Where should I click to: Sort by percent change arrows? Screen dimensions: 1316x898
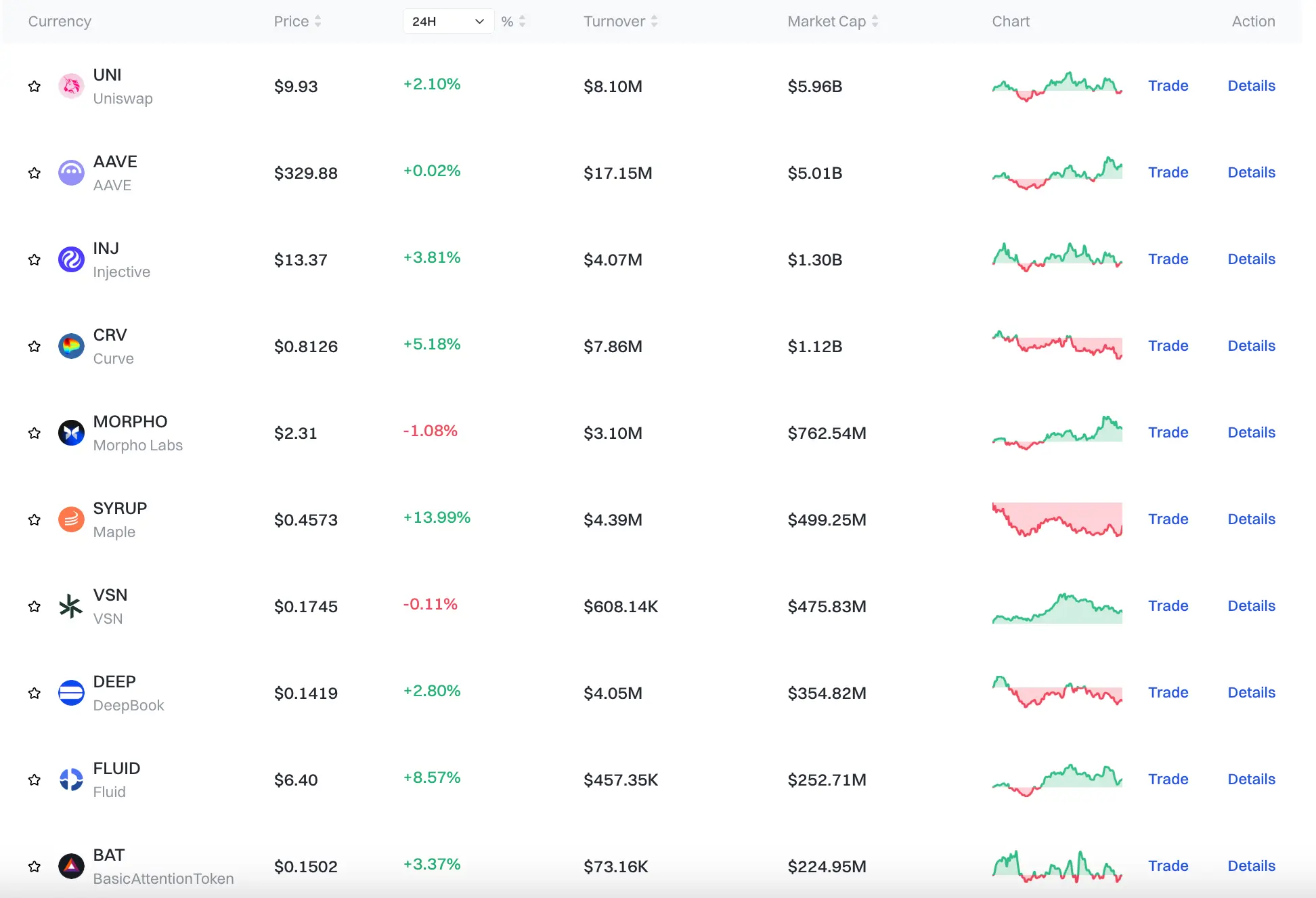(522, 22)
